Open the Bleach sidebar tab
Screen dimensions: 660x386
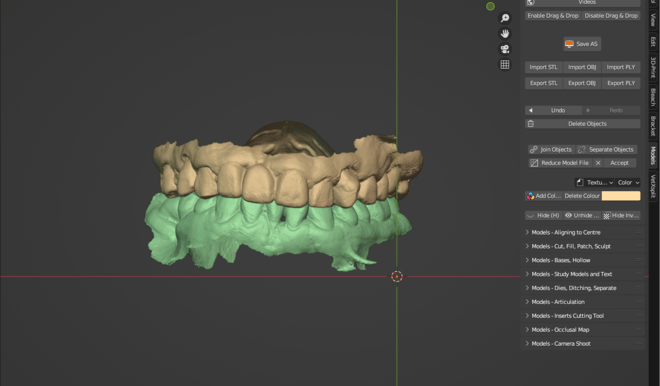[653, 97]
